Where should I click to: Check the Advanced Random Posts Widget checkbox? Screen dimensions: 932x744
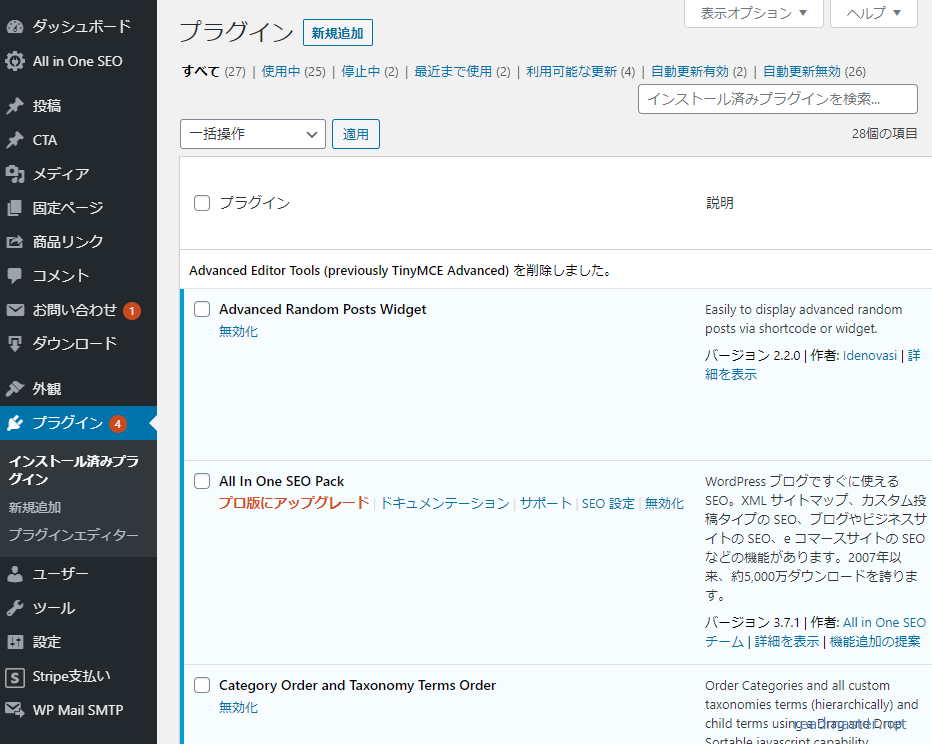pos(202,310)
